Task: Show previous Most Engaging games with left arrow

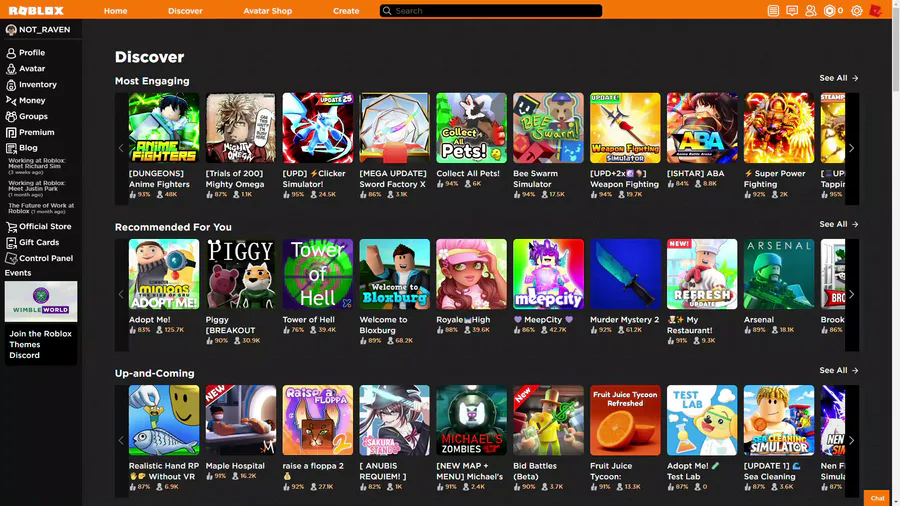Action: pos(121,149)
